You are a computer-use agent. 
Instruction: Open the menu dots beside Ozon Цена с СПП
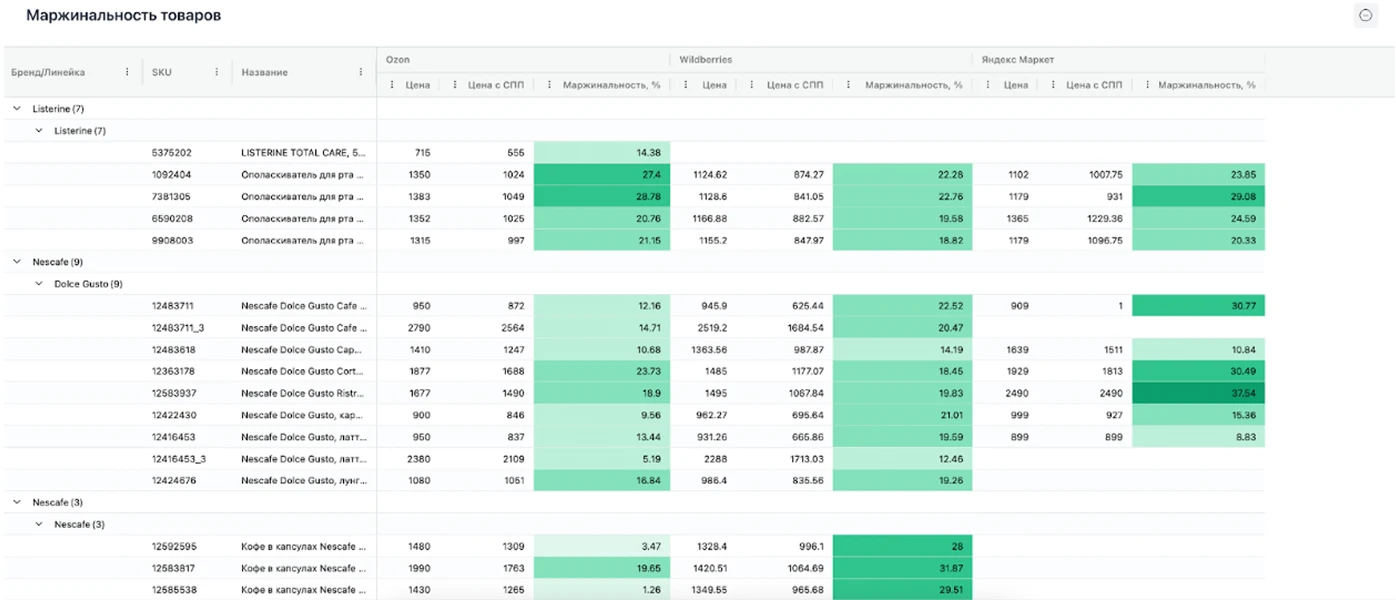(455, 85)
